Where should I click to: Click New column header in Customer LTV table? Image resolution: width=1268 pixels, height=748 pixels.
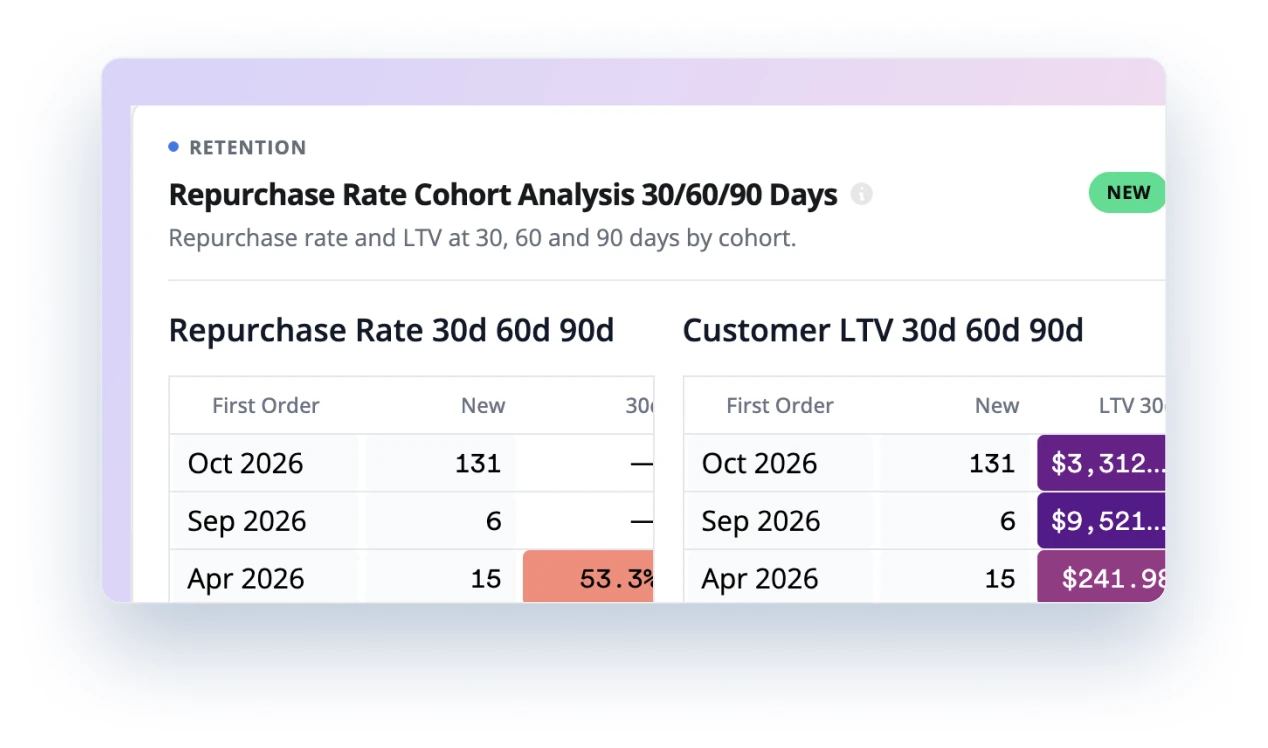click(x=997, y=406)
